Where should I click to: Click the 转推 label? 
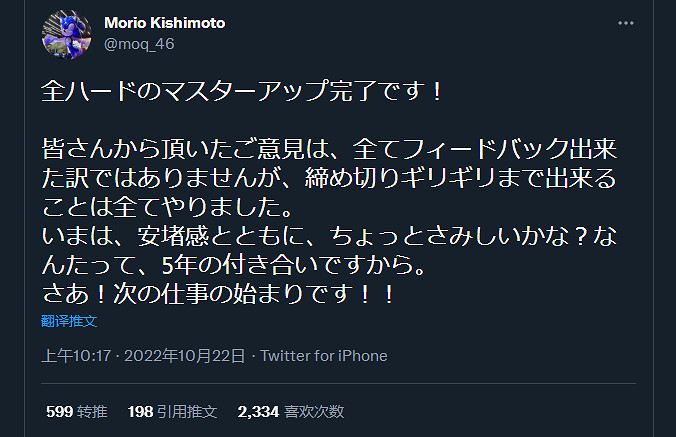[93, 411]
